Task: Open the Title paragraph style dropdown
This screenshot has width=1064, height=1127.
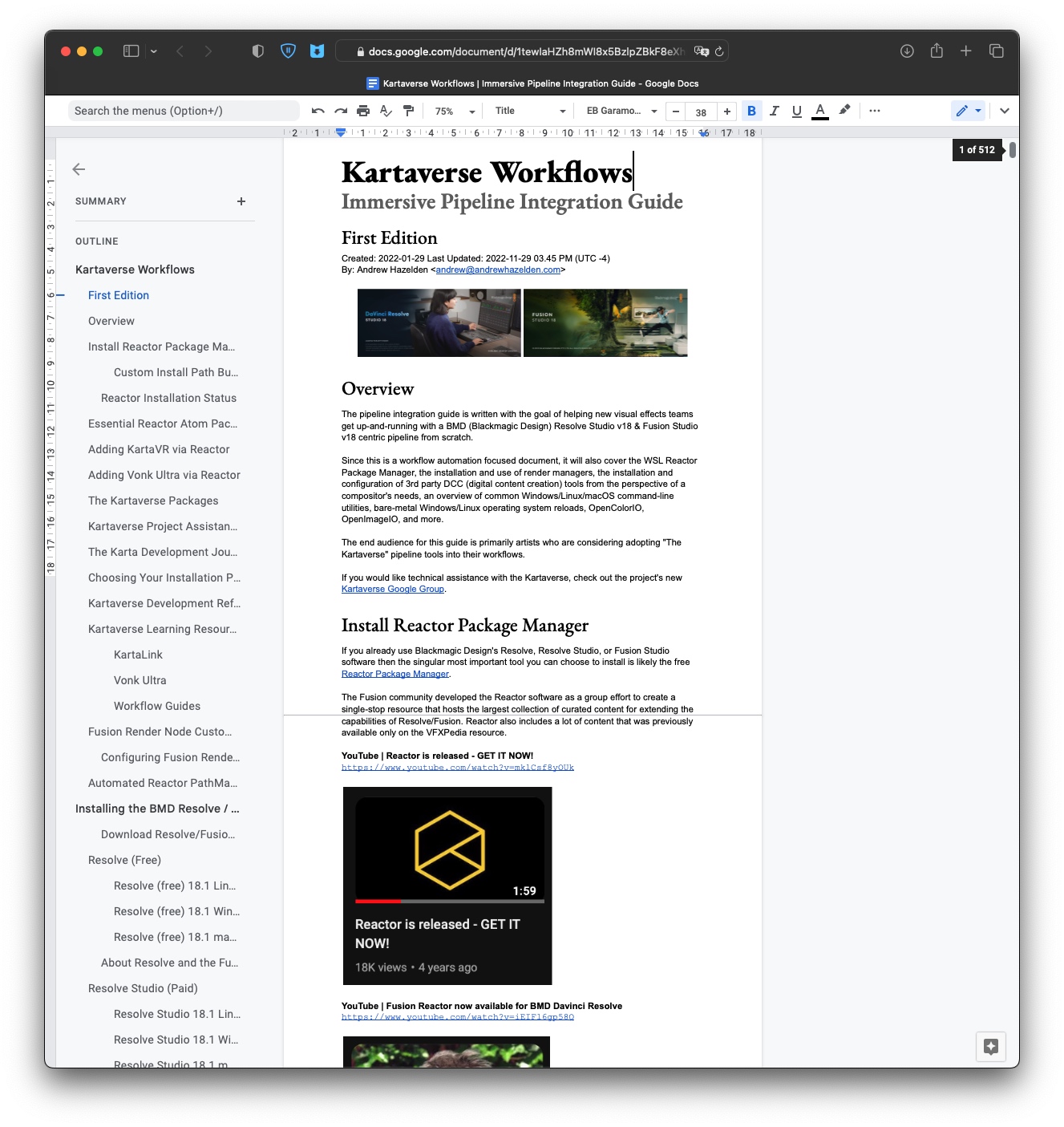Action: [530, 111]
